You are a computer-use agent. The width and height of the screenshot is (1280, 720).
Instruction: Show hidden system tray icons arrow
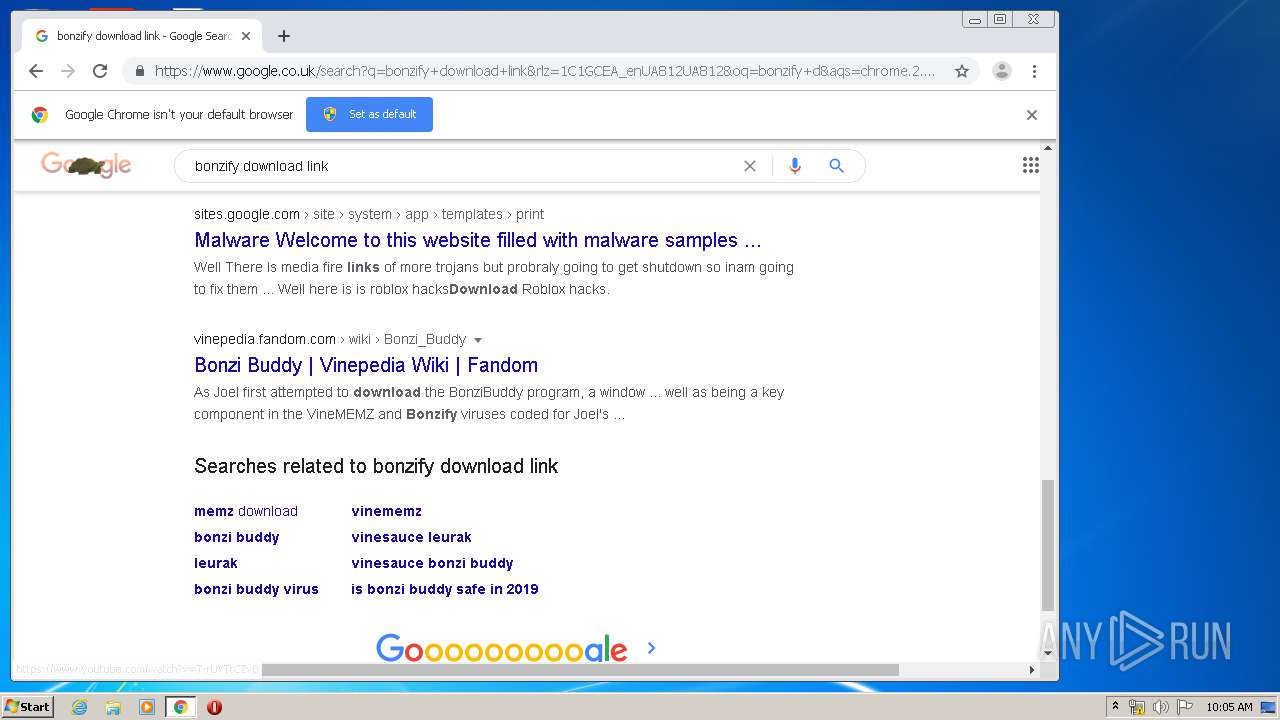(1115, 707)
